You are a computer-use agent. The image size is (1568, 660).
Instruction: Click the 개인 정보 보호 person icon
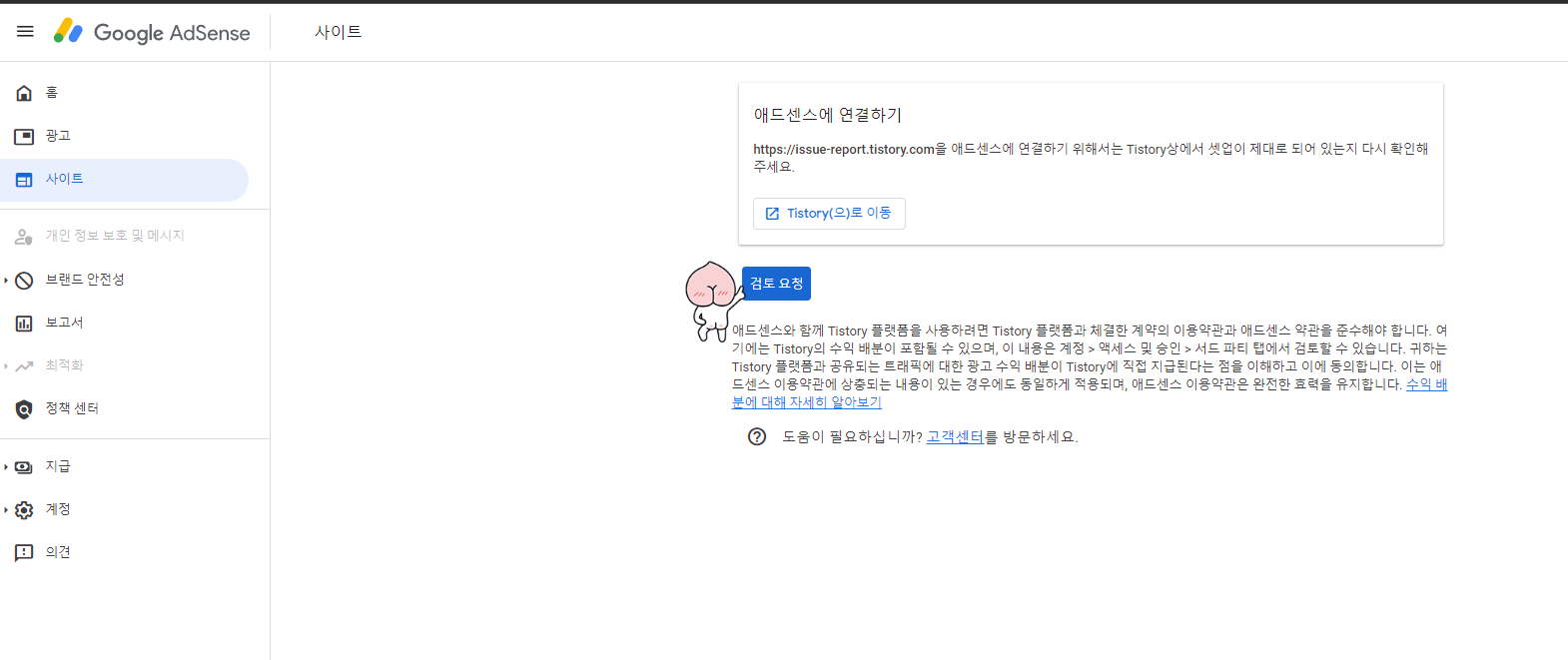(x=24, y=237)
